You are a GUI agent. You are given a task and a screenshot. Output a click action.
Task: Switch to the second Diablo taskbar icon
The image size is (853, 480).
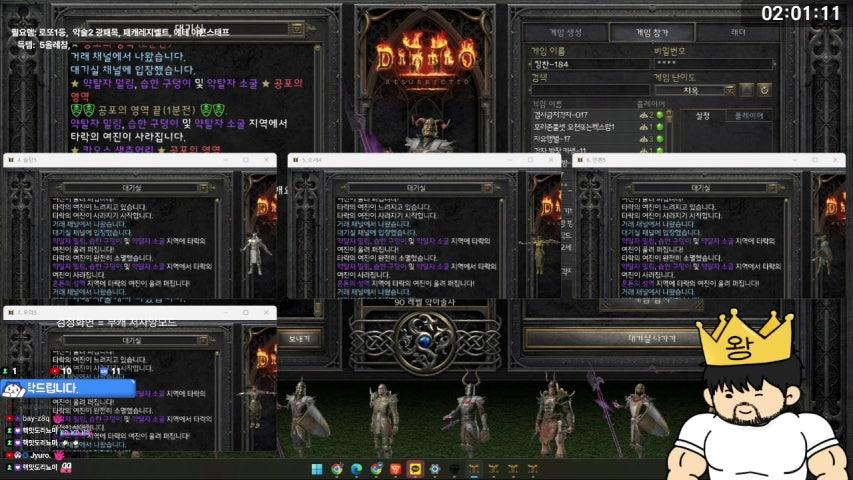(x=493, y=469)
